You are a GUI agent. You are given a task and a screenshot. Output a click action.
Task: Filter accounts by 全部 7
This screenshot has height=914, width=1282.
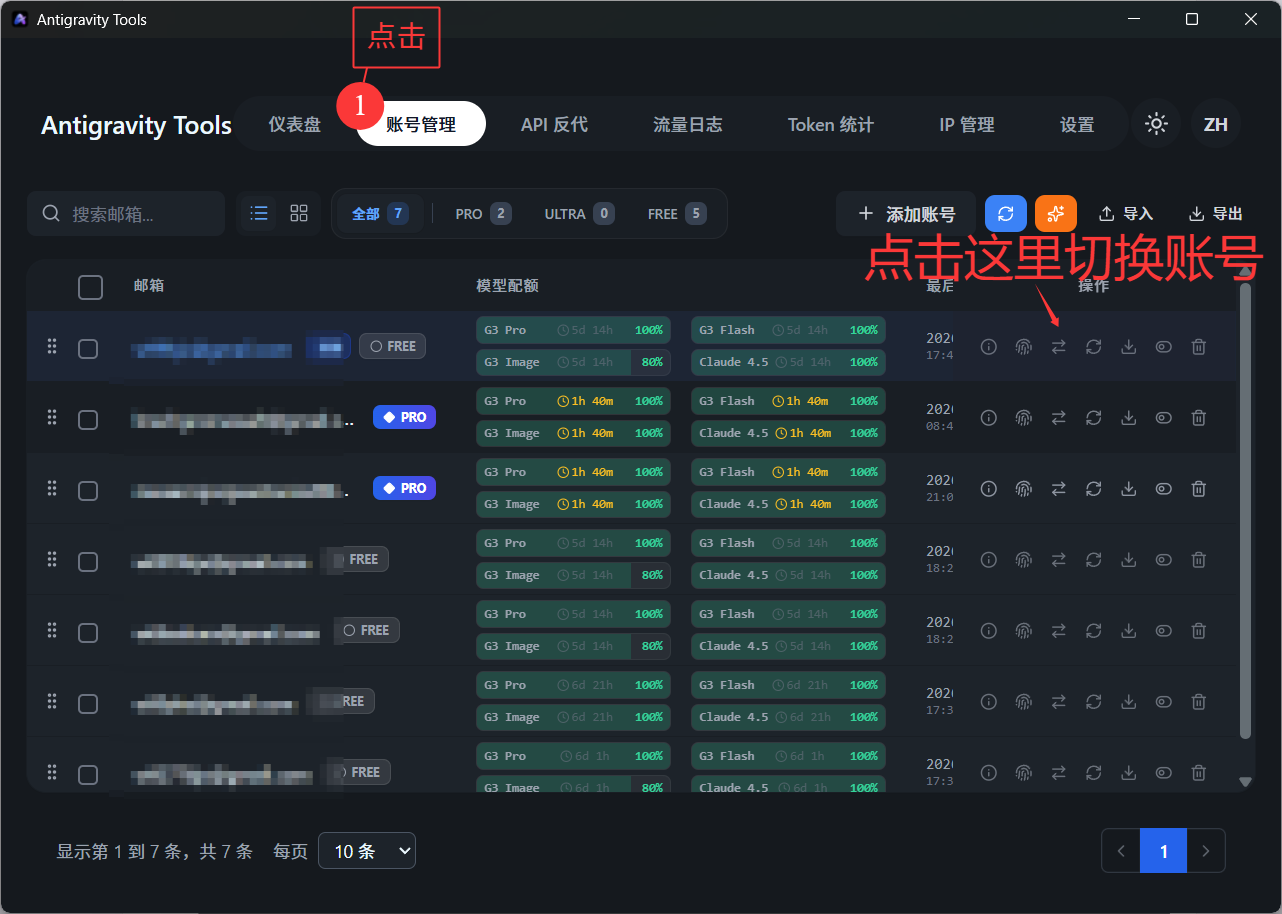(x=380, y=213)
